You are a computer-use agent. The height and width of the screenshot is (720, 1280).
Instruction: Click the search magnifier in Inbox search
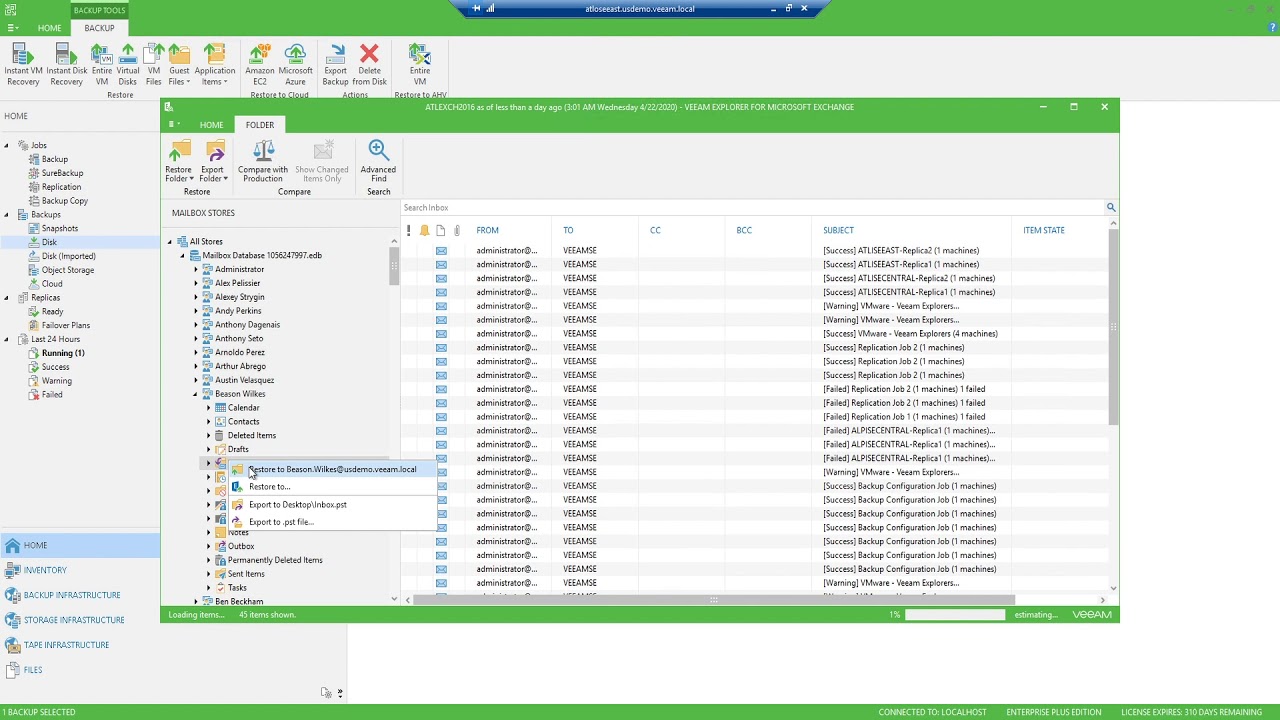coord(1110,207)
